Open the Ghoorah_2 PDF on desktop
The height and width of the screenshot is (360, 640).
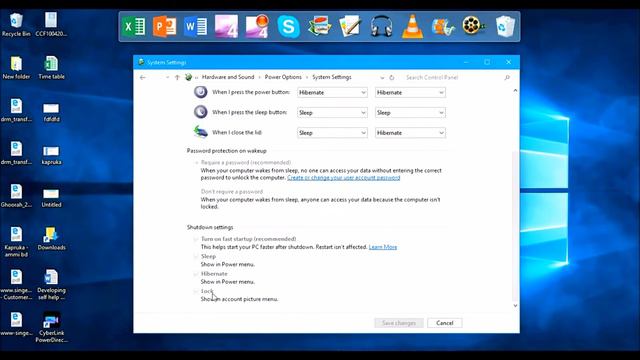coord(16,196)
